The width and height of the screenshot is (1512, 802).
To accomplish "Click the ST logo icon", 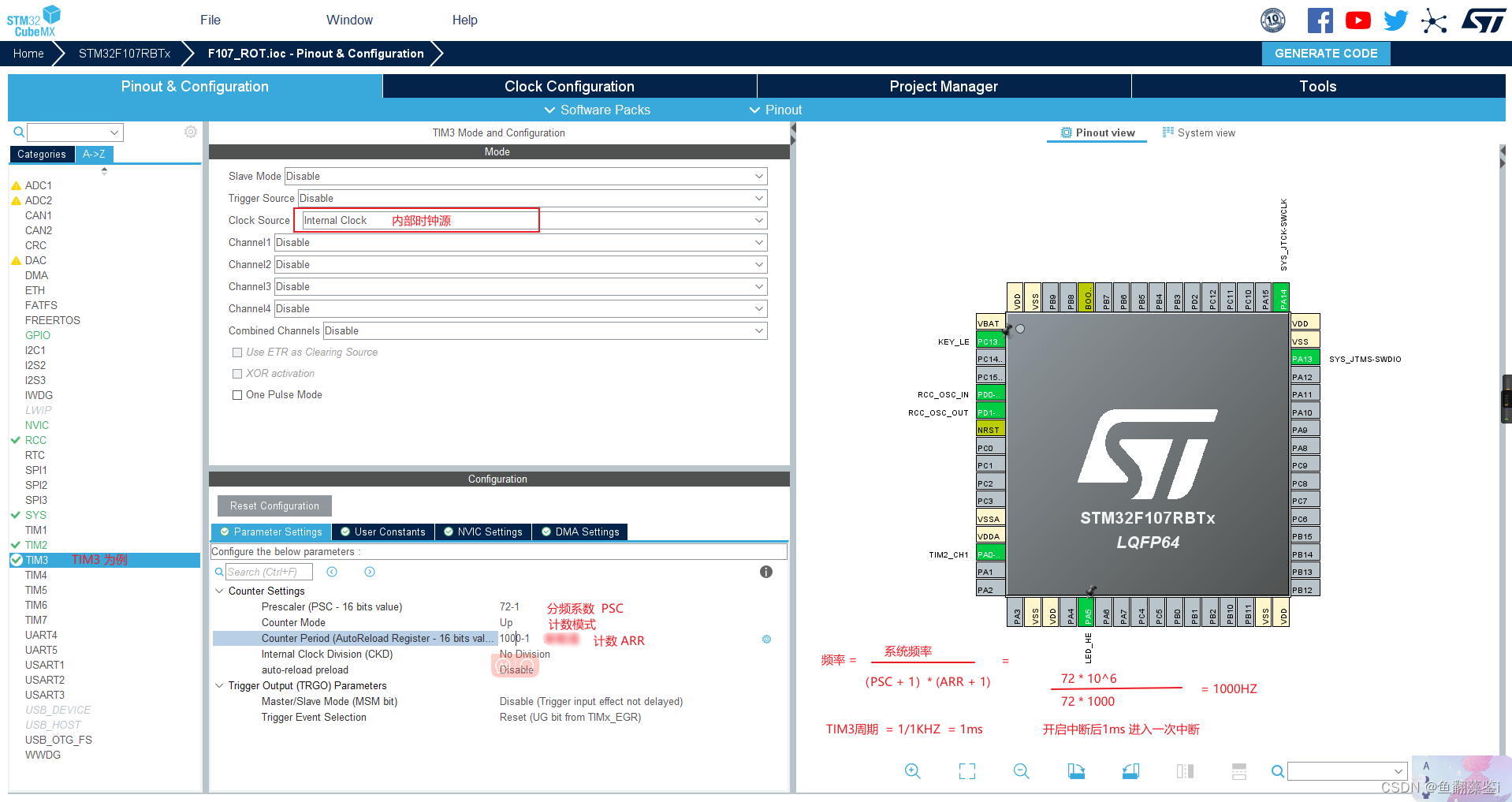I will (1484, 21).
